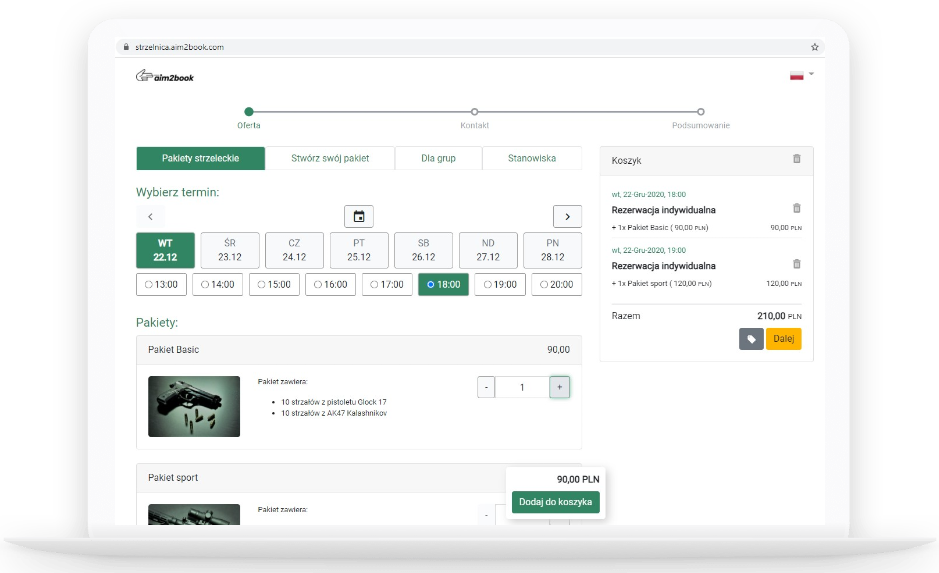The image size is (939, 573).
Task: Click the 'Wybierz termin:' heading
Action: 177,192
